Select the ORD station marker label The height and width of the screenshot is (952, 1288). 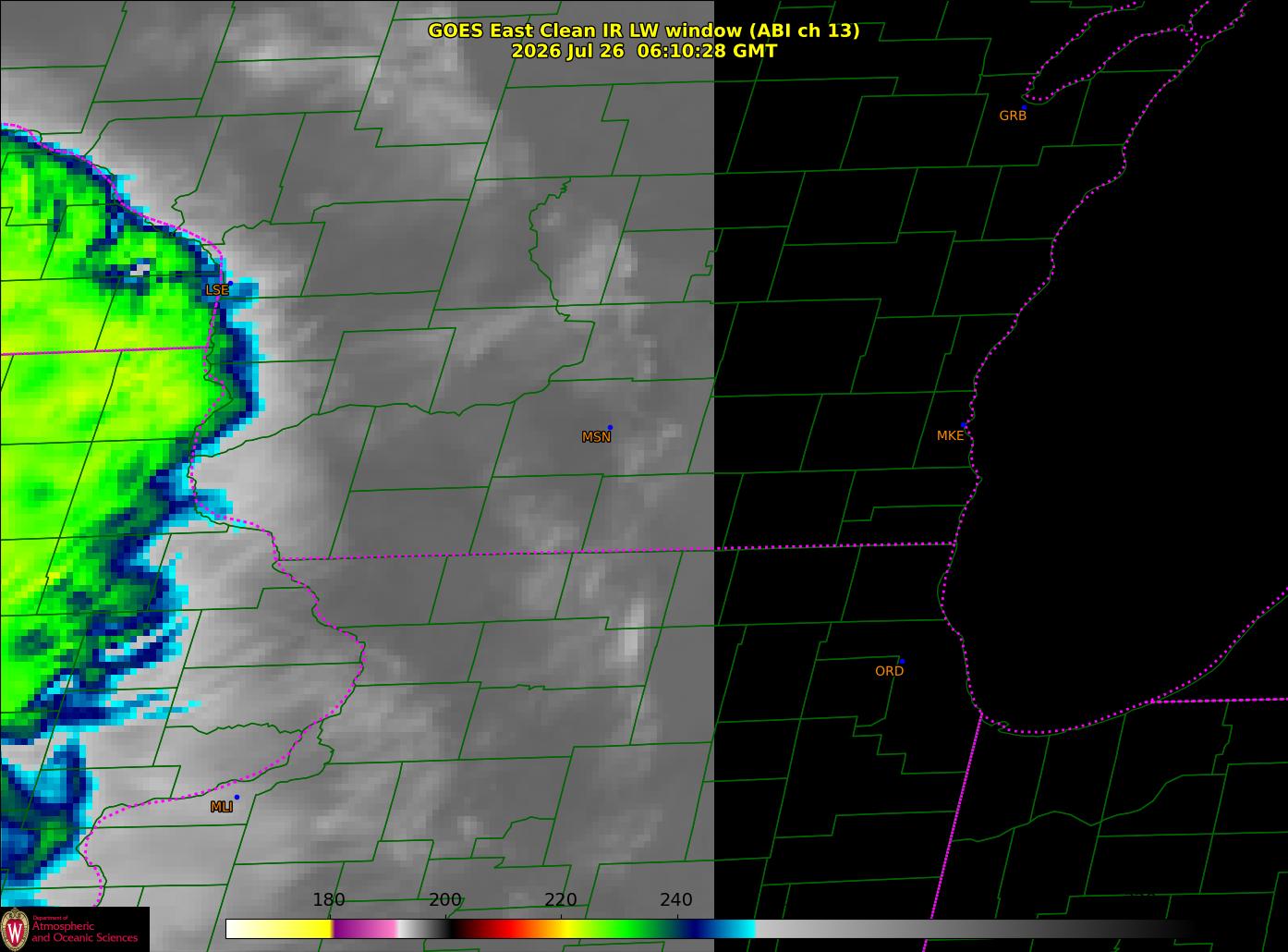pos(889,671)
